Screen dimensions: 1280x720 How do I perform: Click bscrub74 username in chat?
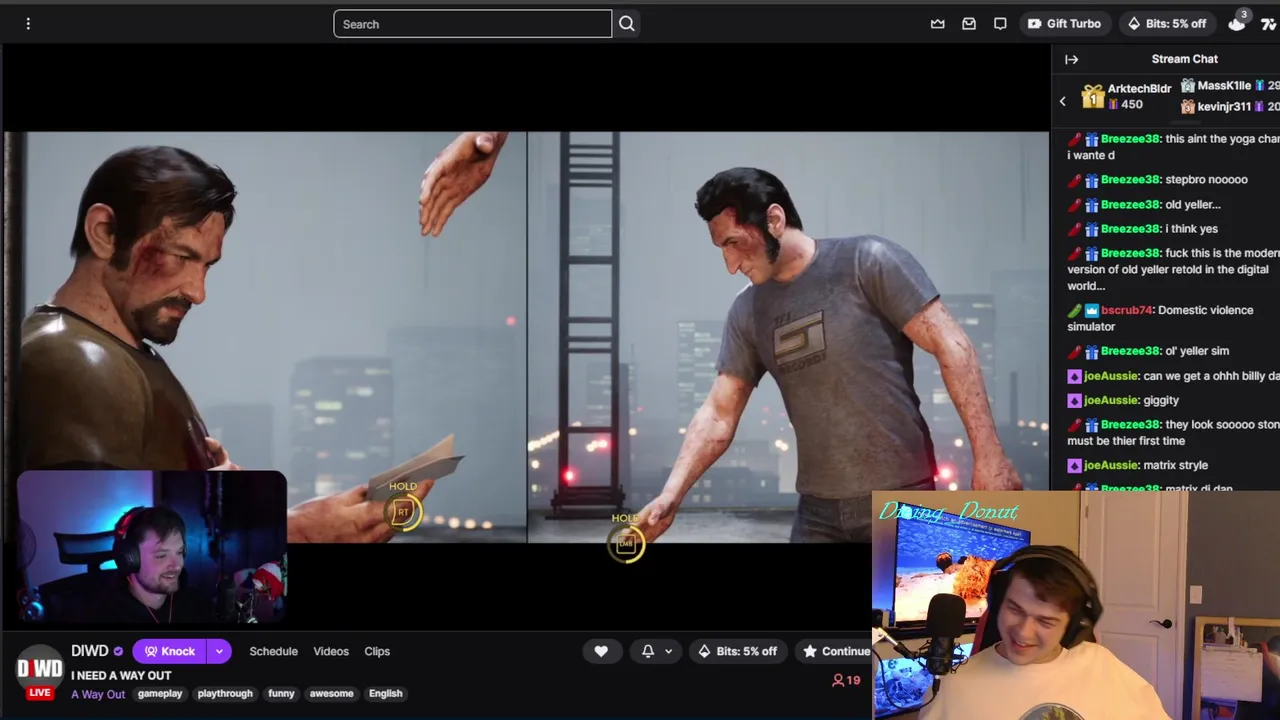(1126, 310)
